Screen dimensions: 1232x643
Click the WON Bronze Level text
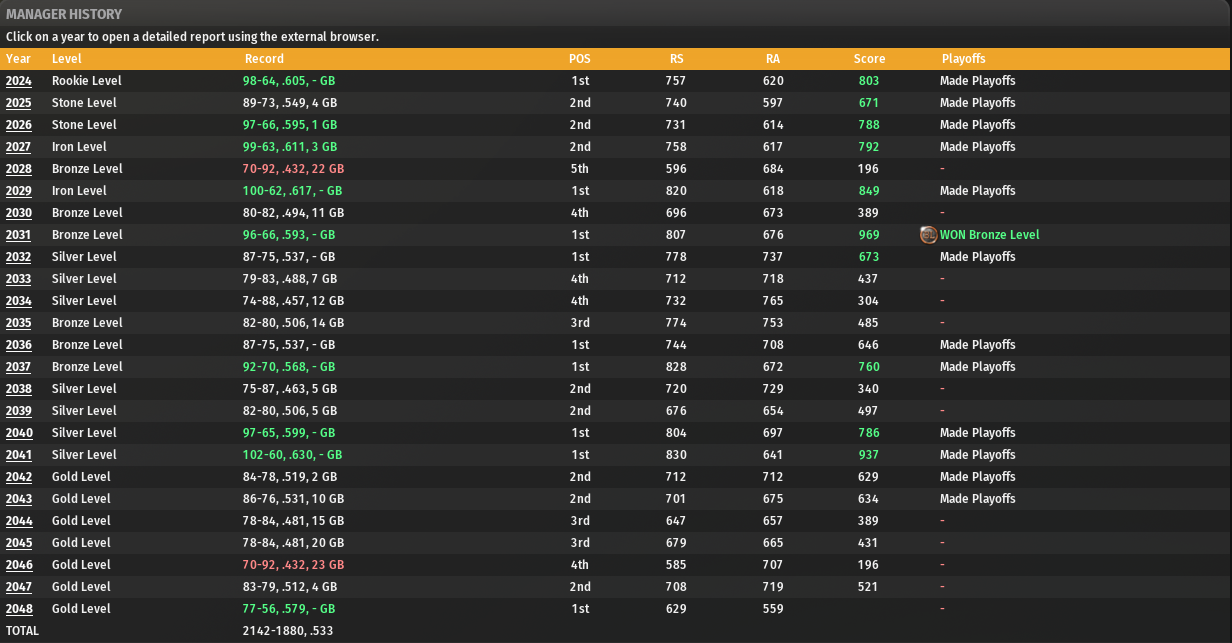989,235
